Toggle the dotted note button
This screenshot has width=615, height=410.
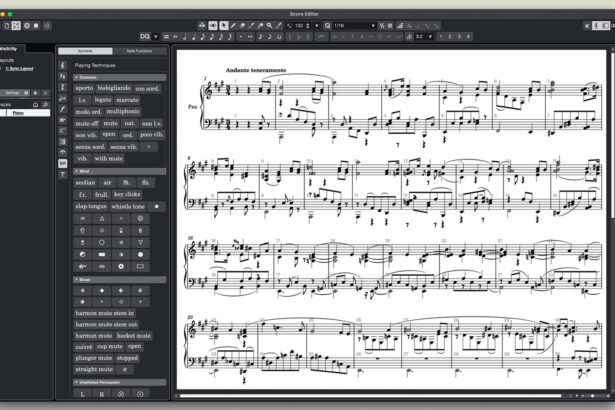tap(241, 36)
